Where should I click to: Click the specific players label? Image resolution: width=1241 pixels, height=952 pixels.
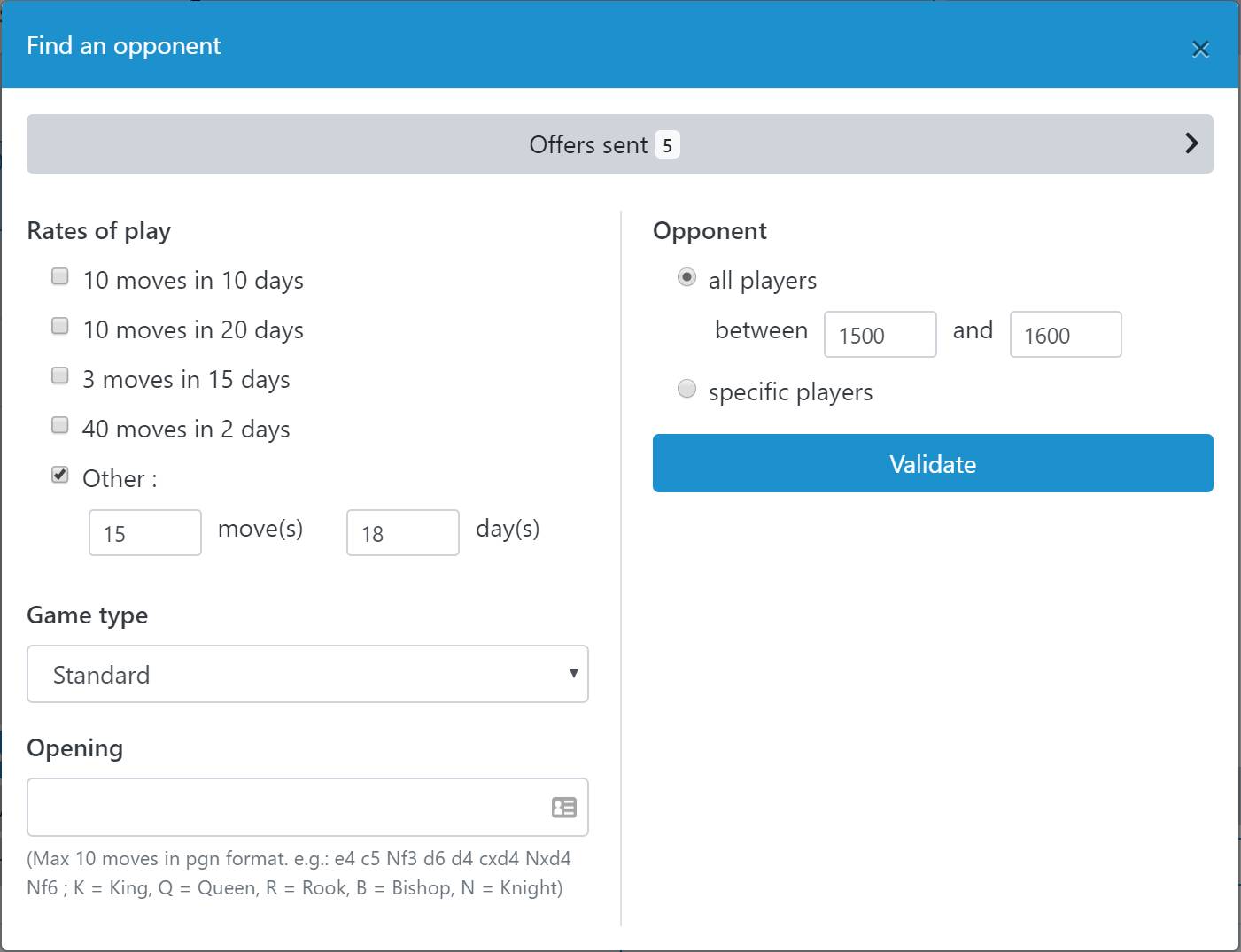pos(790,392)
